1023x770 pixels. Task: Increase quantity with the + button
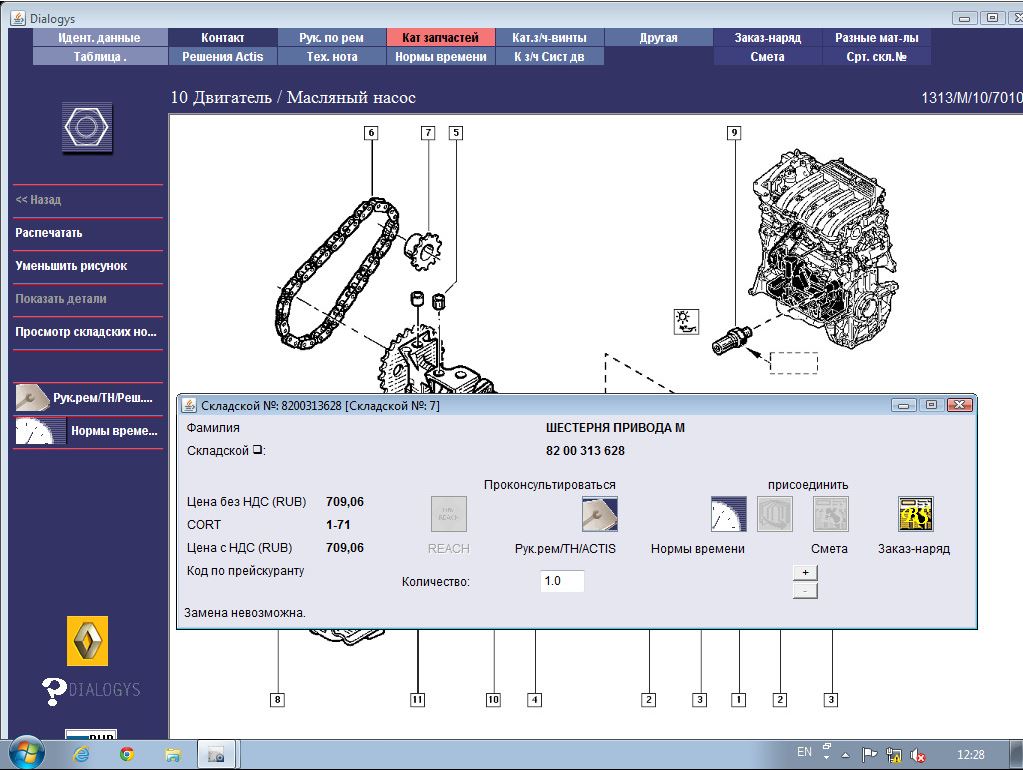tap(805, 572)
